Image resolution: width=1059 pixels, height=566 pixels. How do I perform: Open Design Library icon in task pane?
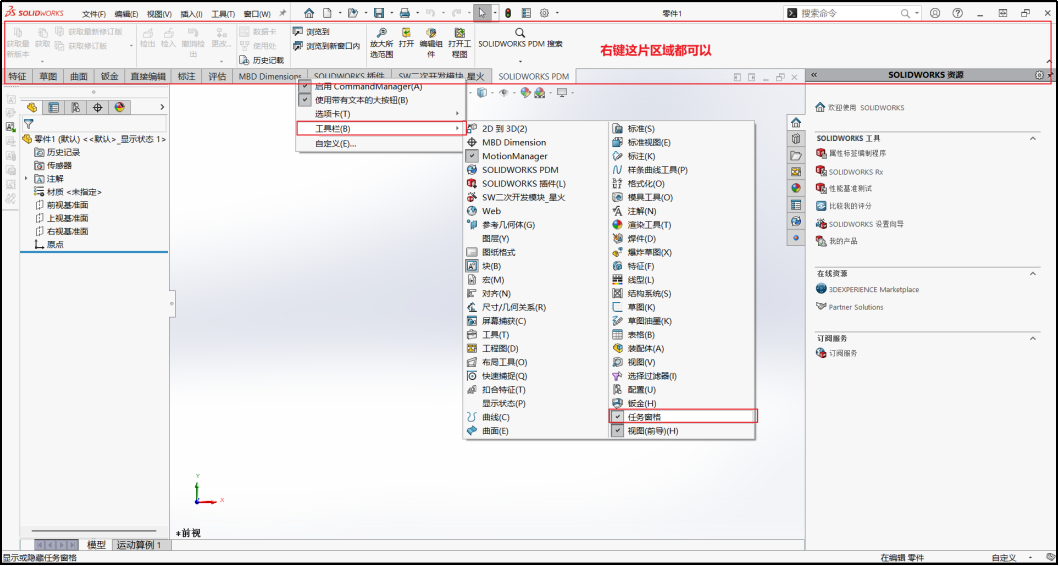pyautogui.click(x=796, y=138)
